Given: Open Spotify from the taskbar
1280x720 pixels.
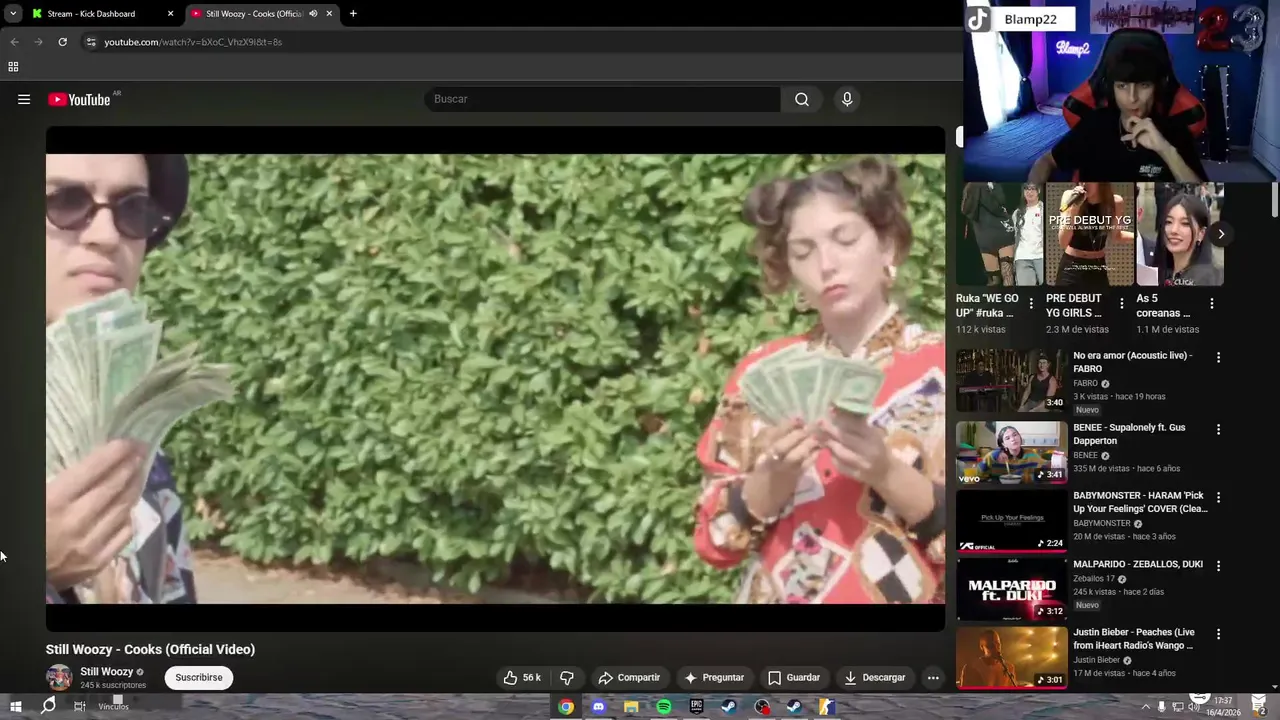Looking at the screenshot, I should 664,707.
